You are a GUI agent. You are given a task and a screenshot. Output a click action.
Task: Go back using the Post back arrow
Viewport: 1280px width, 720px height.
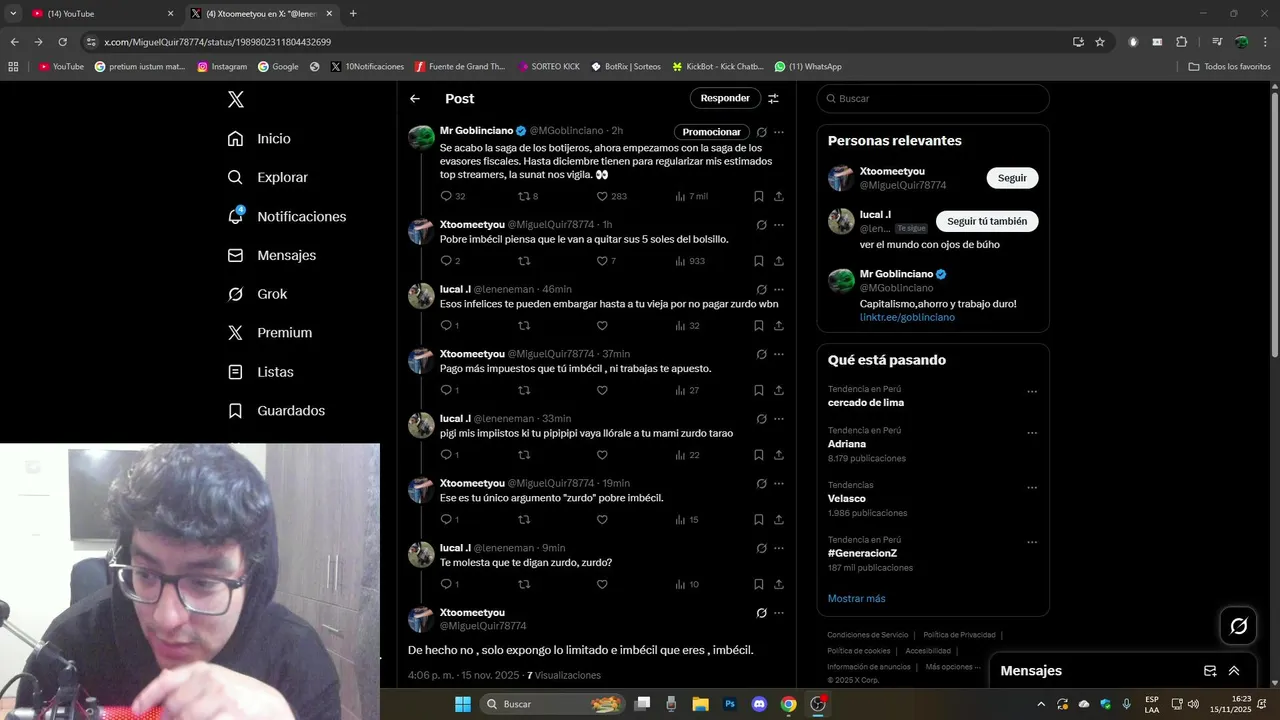(415, 98)
